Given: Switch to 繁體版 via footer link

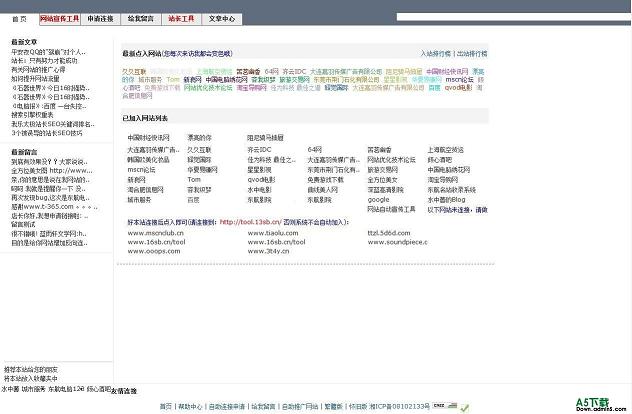Looking at the screenshot, I should pos(332,406).
